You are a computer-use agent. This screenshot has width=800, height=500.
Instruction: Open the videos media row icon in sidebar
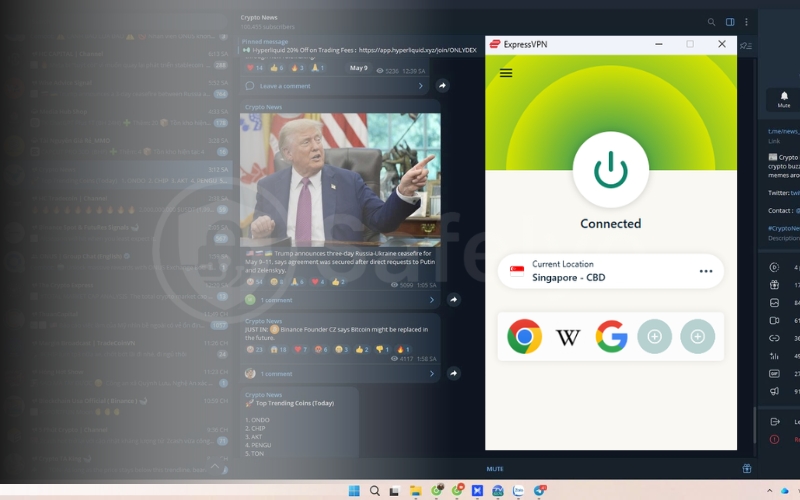[x=774, y=320]
